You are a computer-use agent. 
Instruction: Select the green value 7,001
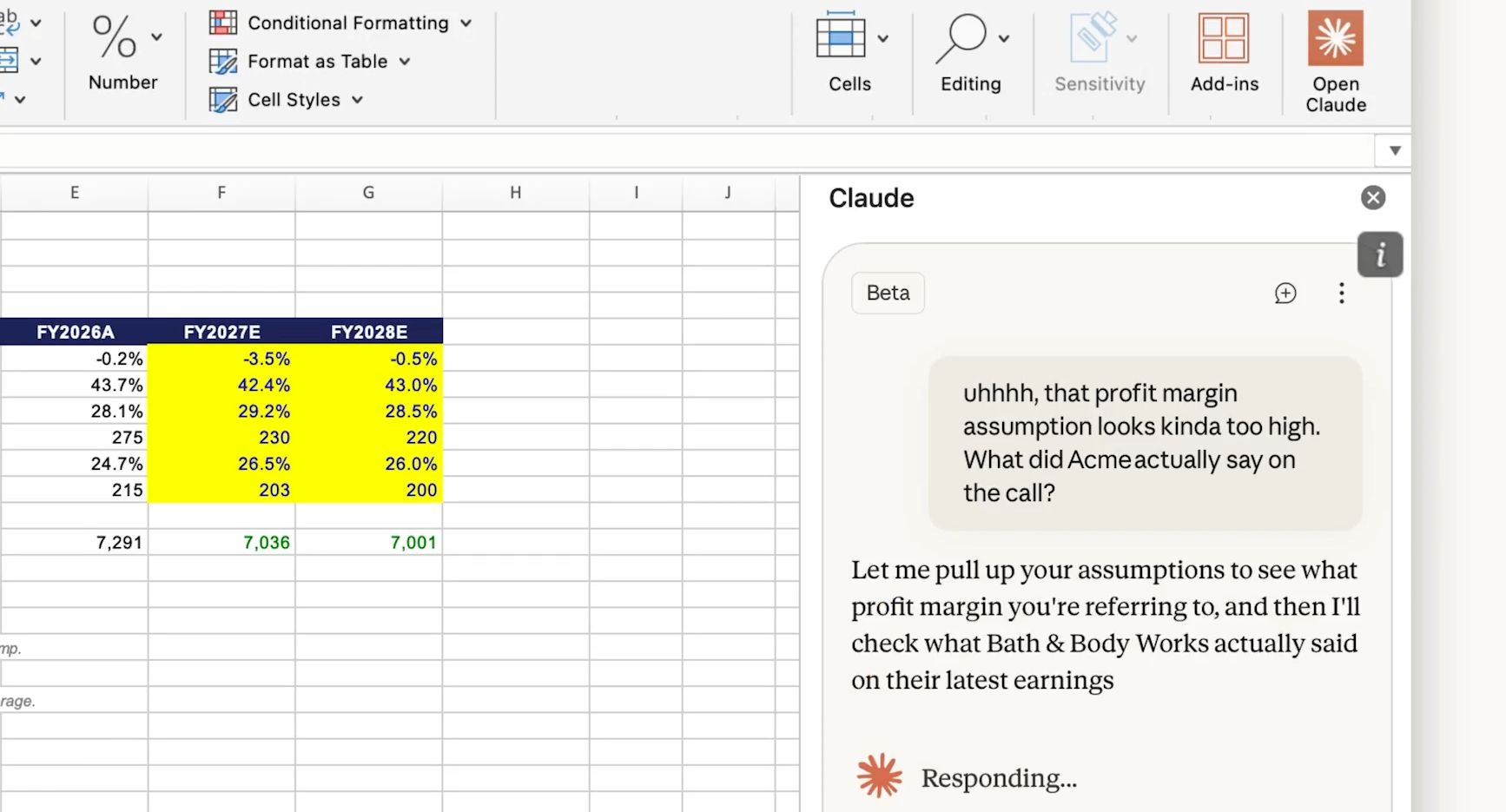click(x=369, y=543)
